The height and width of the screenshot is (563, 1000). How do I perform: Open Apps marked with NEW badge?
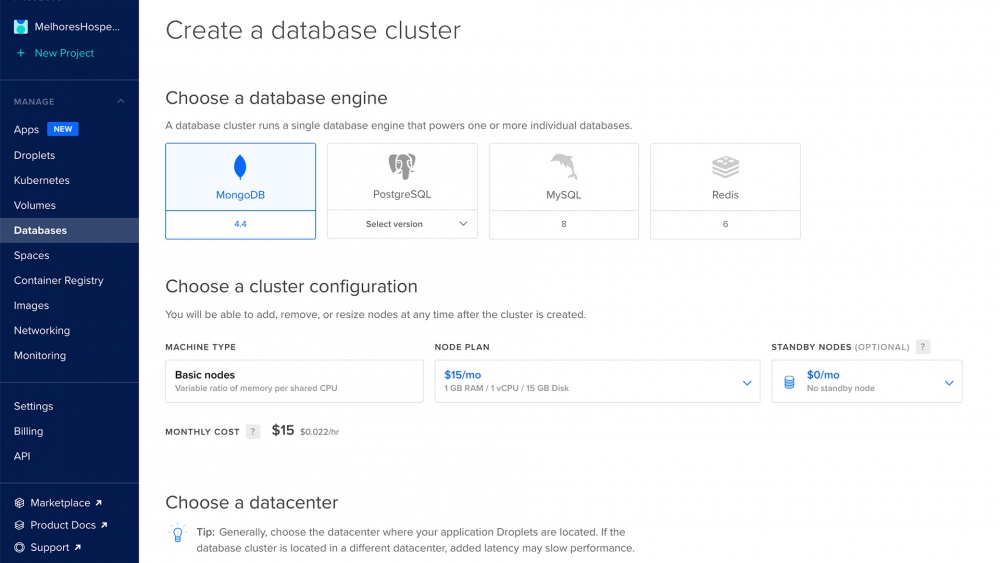tap(27, 130)
